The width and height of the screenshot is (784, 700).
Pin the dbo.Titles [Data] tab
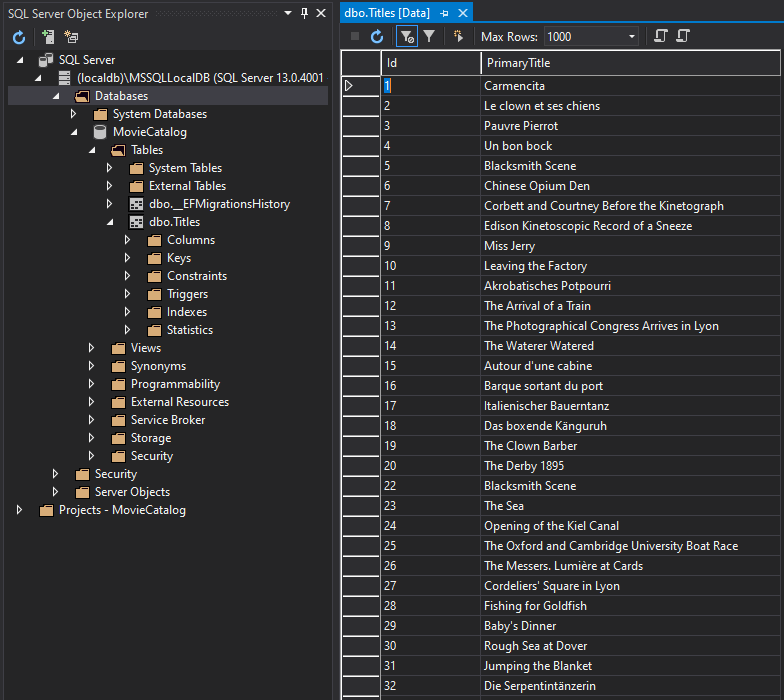tap(444, 13)
